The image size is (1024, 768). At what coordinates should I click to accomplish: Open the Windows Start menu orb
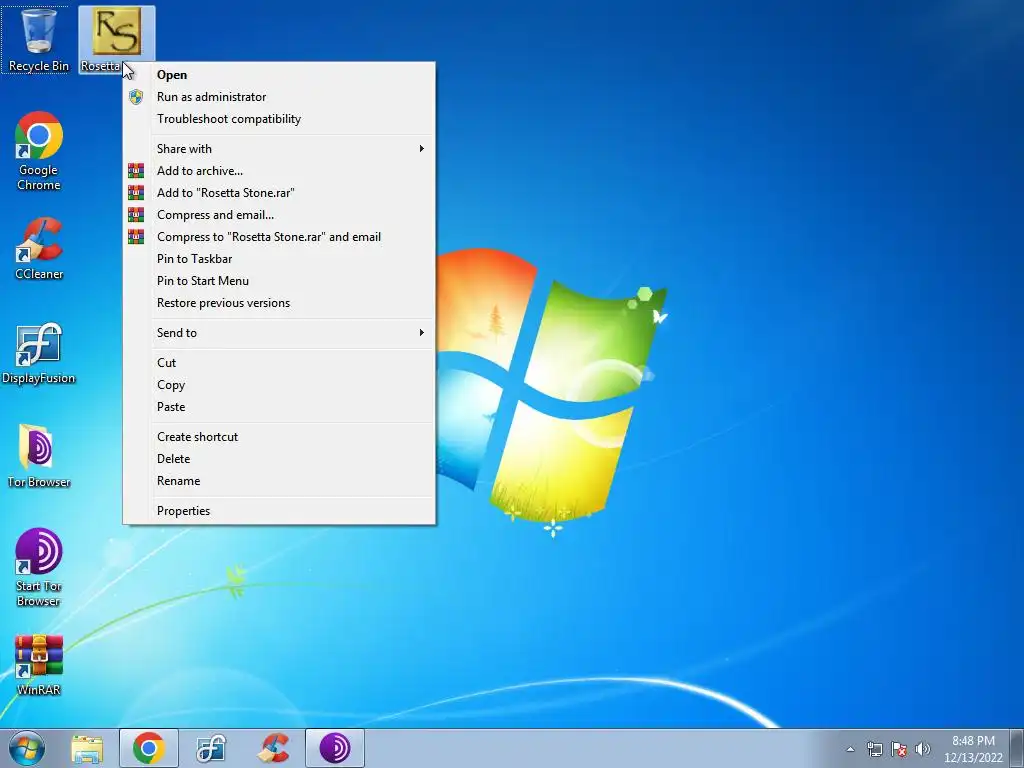(27, 748)
